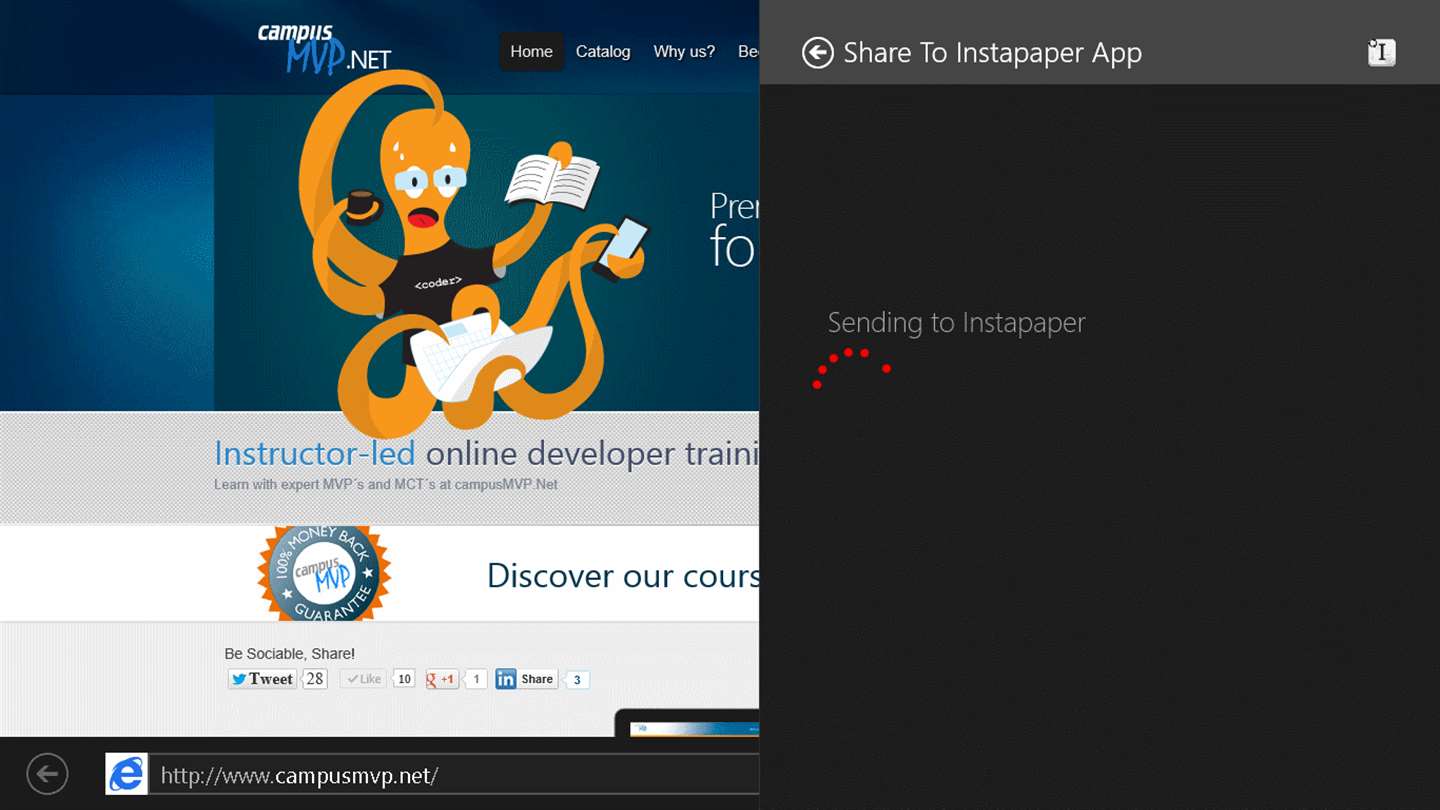
Task: Click the Sending to Instapaper status text
Action: pyautogui.click(x=956, y=323)
